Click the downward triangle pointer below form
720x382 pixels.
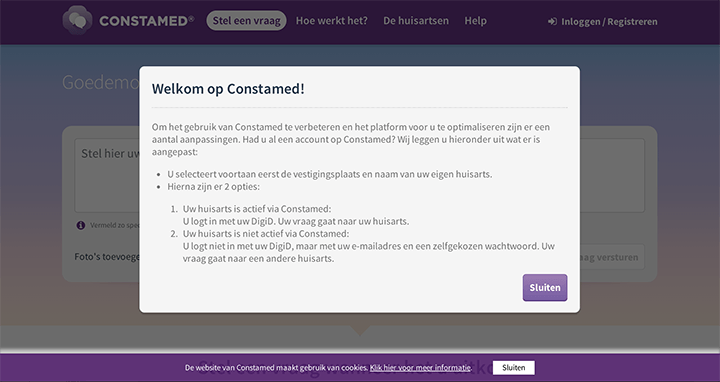coord(360,331)
